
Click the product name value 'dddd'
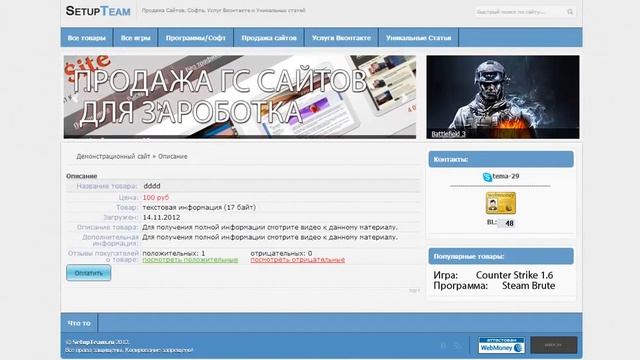(152, 186)
